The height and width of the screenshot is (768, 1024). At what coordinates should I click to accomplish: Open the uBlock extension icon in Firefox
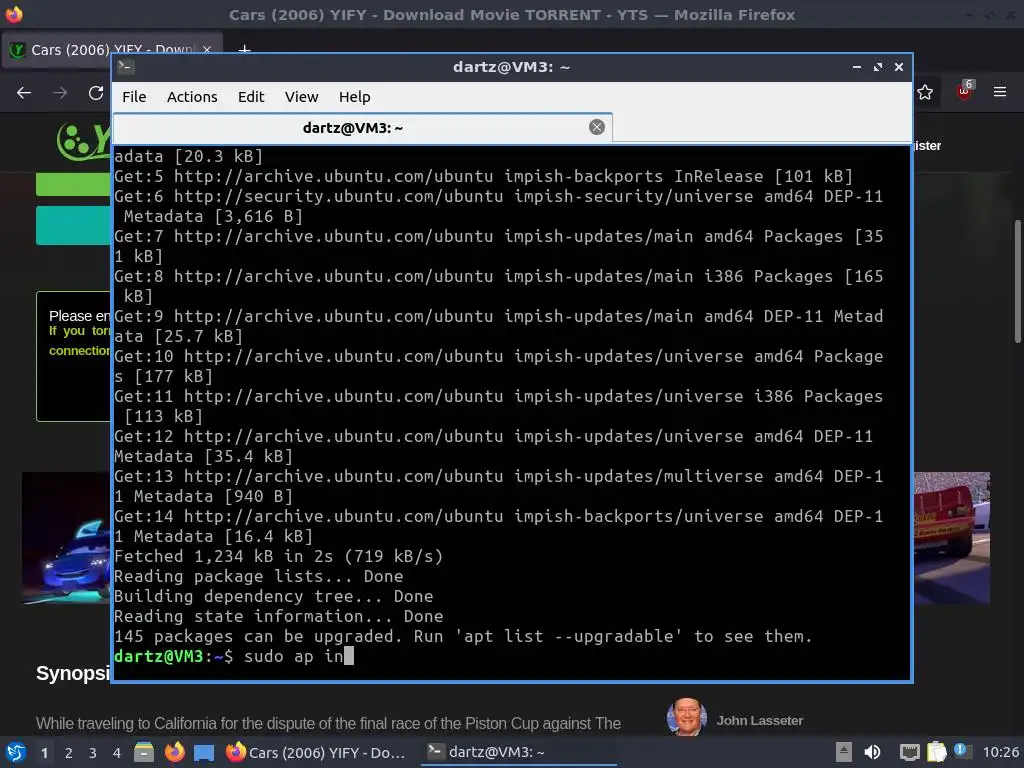[x=964, y=91]
